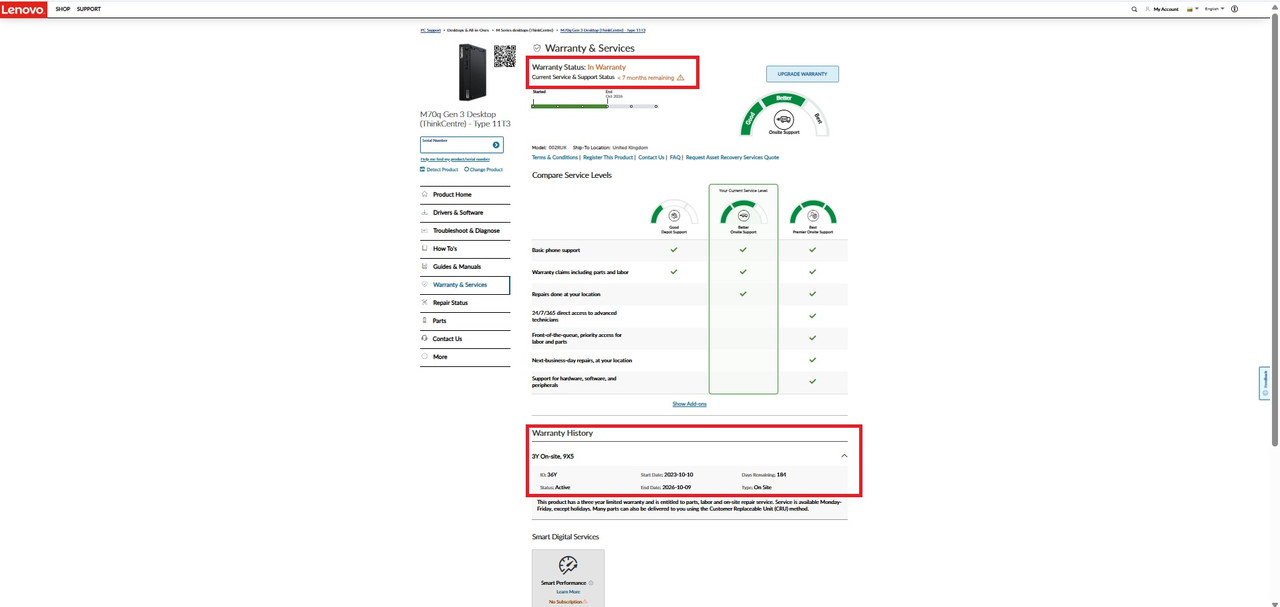Submit serial number with arrow button
1280x607 pixels.
pyautogui.click(x=496, y=145)
